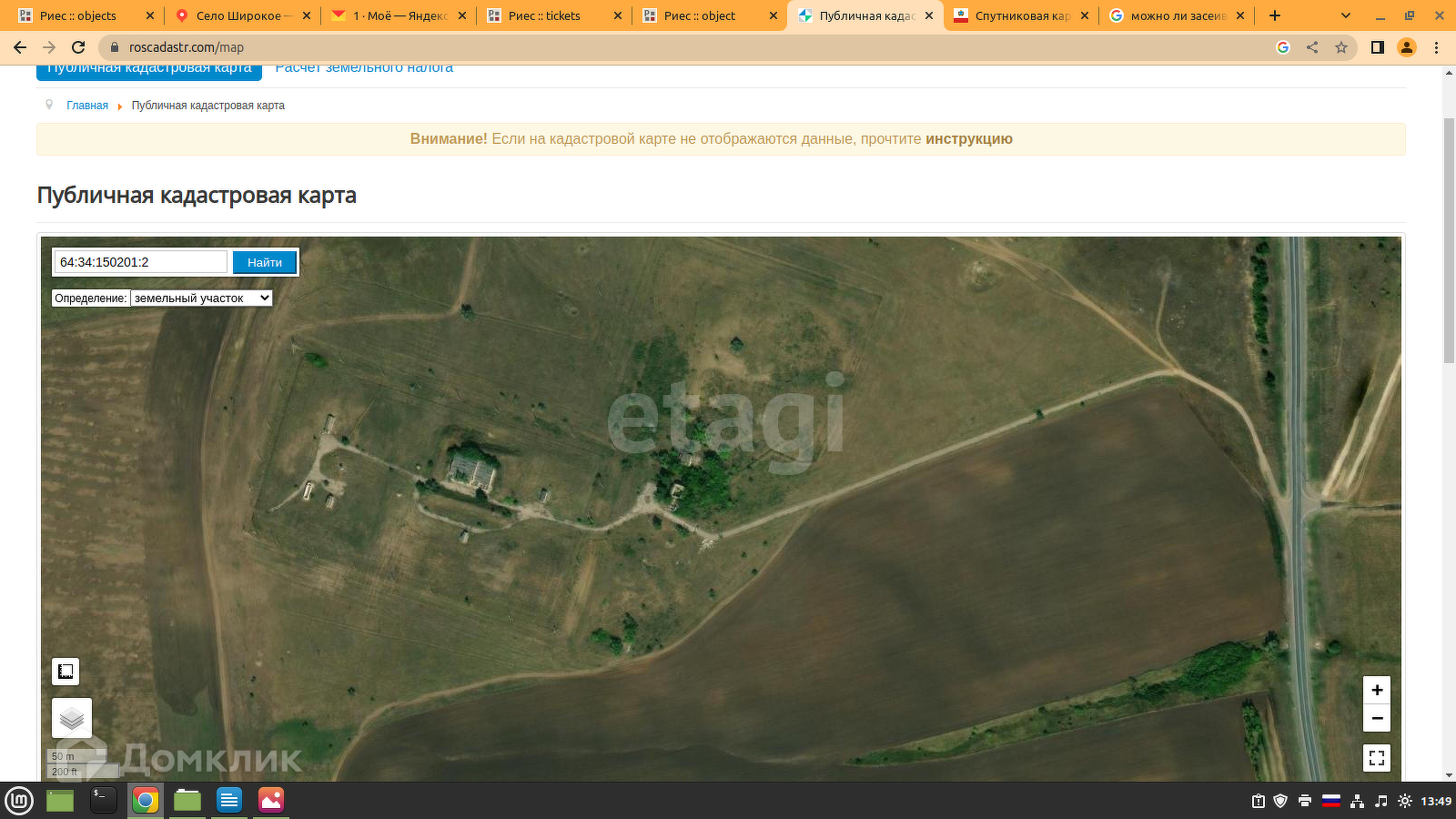Open the taskbar clock showing 13:49
The width and height of the screenshot is (1456, 819).
click(x=1436, y=801)
